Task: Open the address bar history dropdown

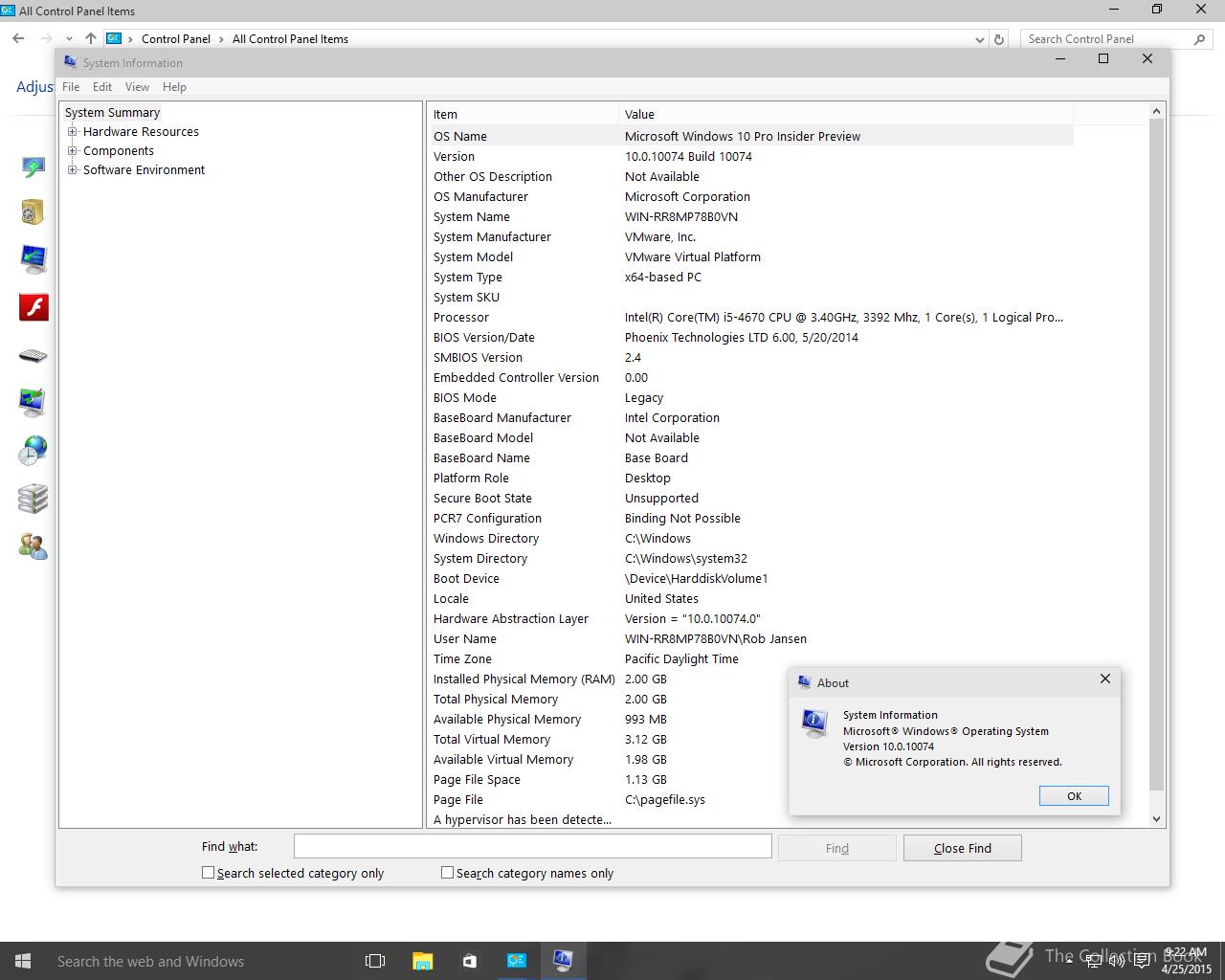Action: [x=979, y=39]
